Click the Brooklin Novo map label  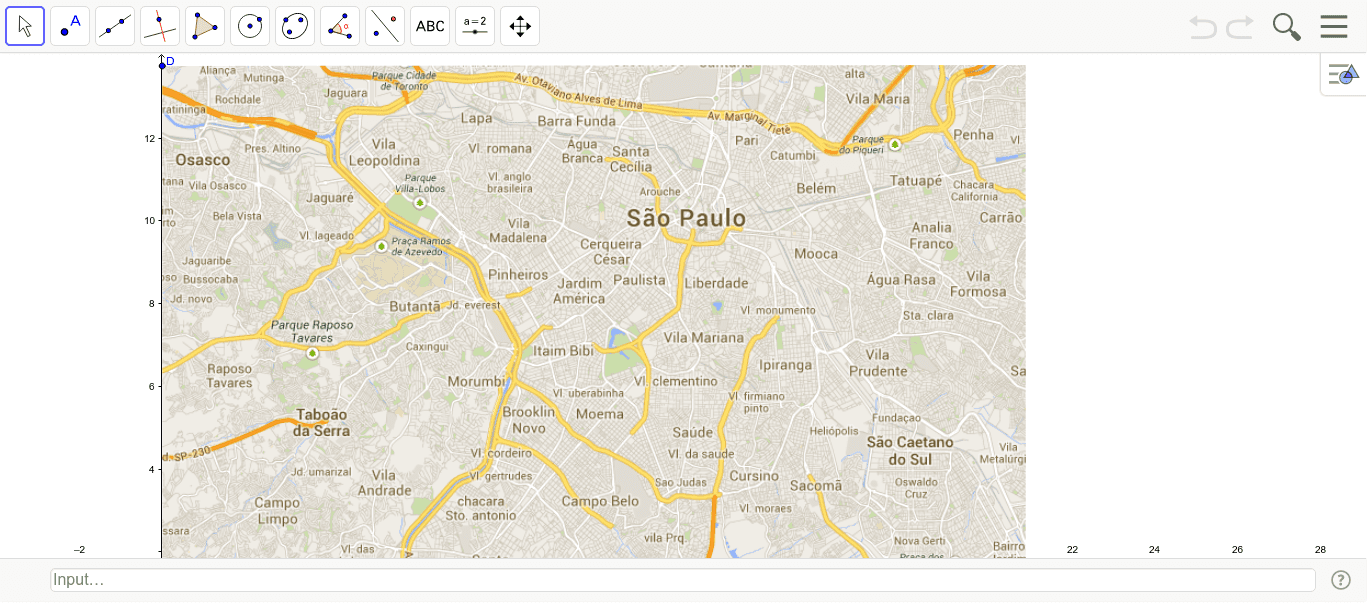point(529,420)
